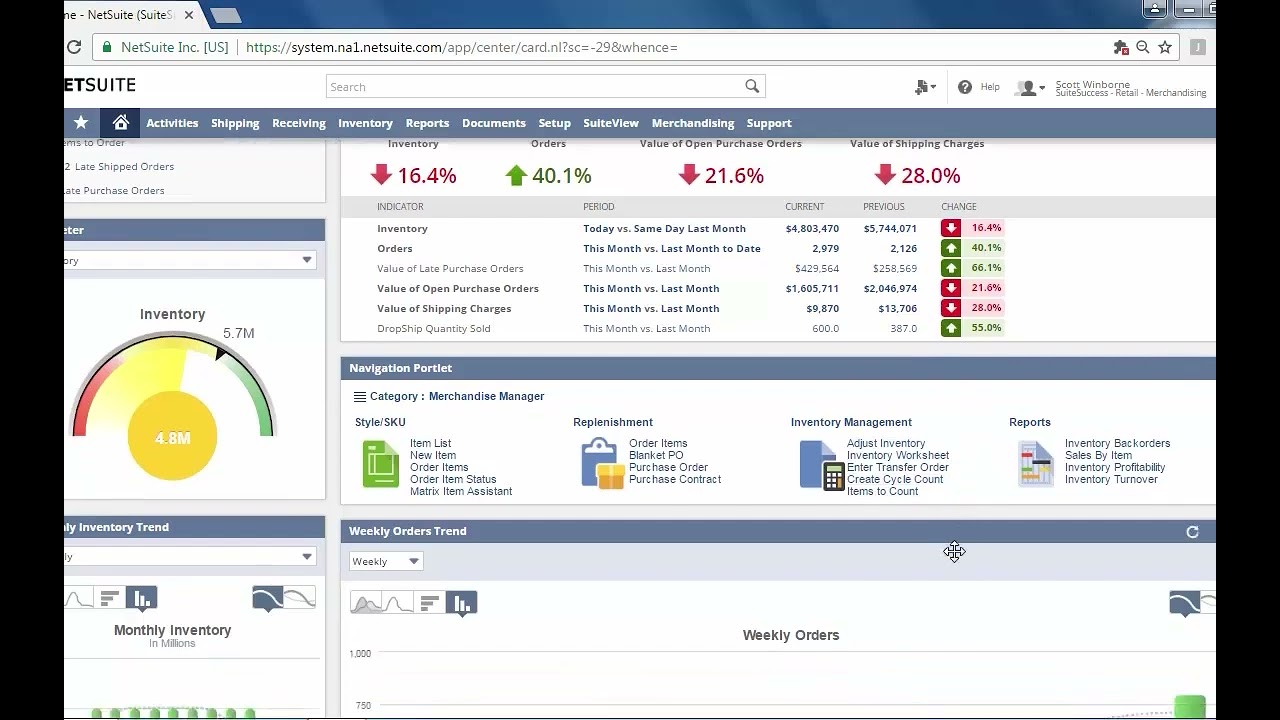Open the Blanket PO link
Screen dimensions: 1280x720
(656, 455)
